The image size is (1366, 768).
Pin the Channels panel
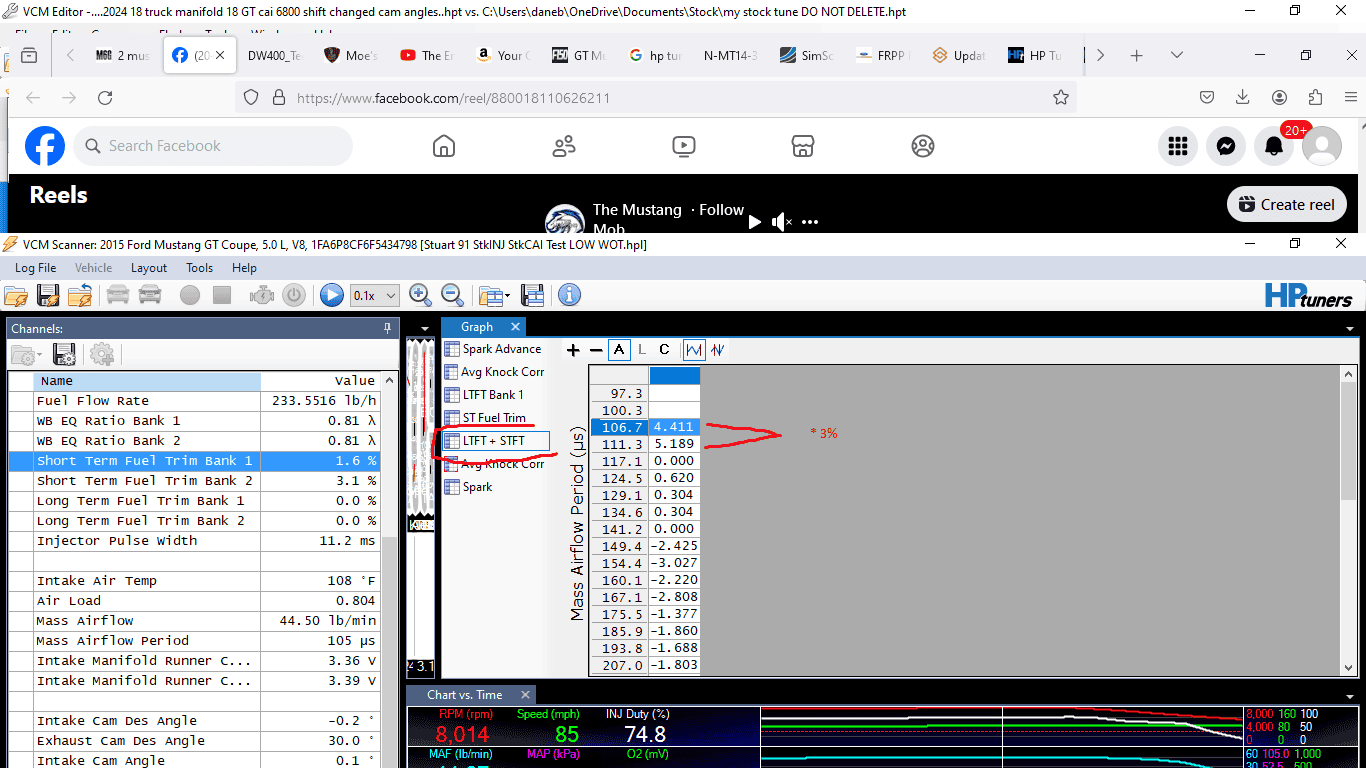(x=387, y=328)
